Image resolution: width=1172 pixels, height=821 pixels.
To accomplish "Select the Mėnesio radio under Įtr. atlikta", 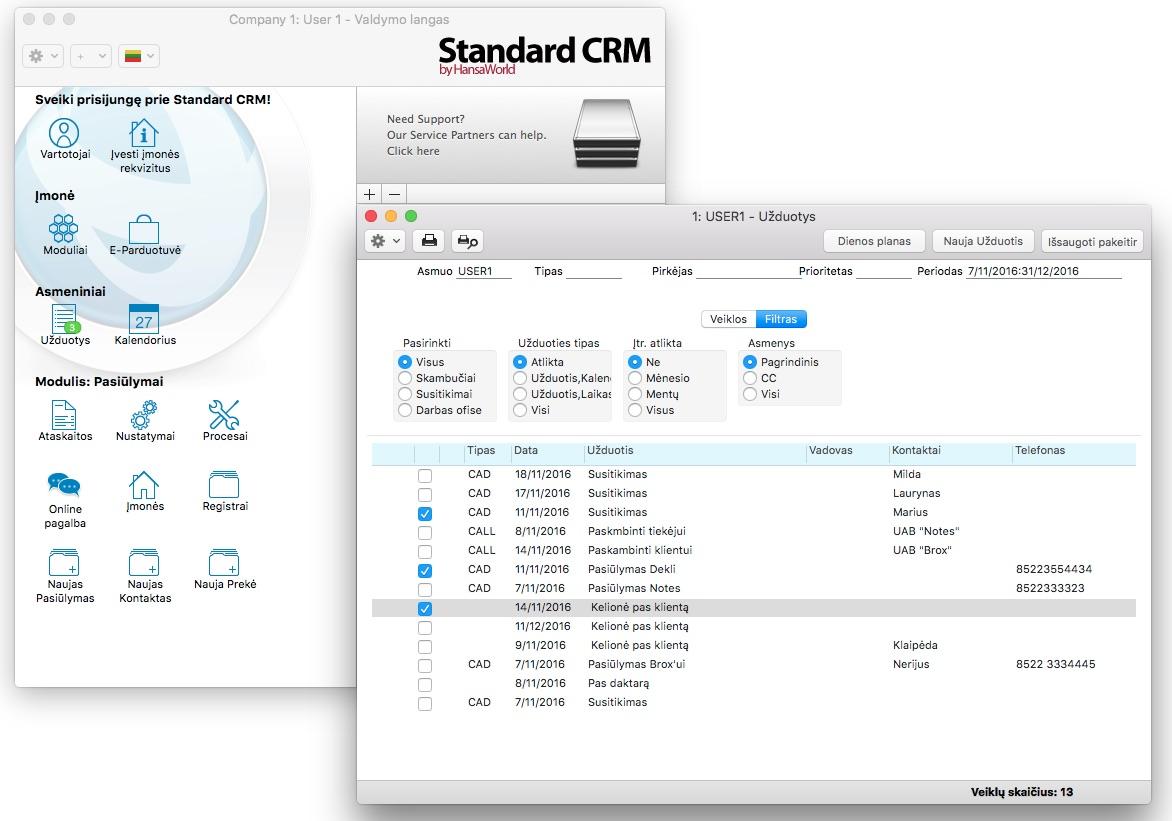I will coord(635,378).
